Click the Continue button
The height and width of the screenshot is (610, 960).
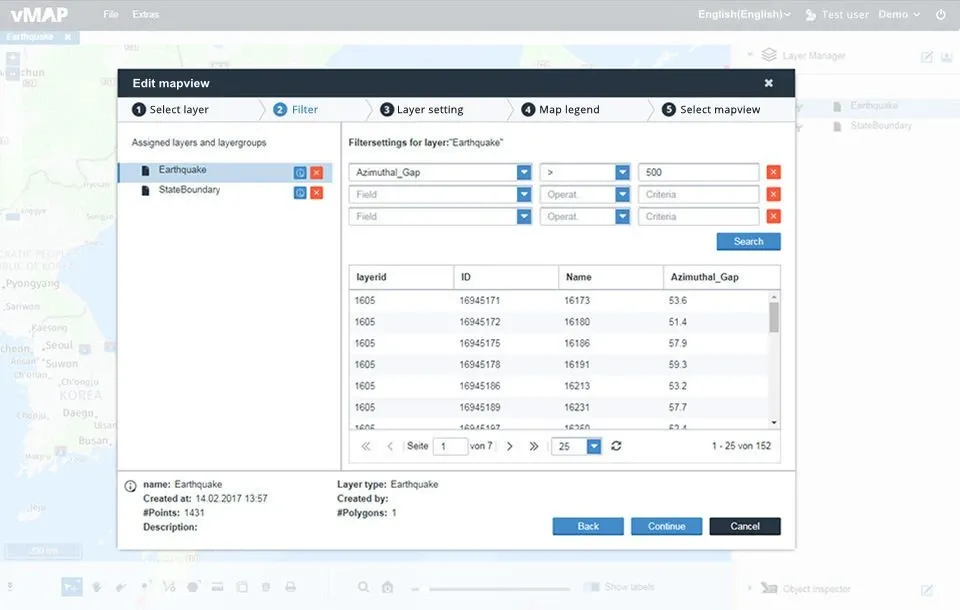[x=666, y=526]
